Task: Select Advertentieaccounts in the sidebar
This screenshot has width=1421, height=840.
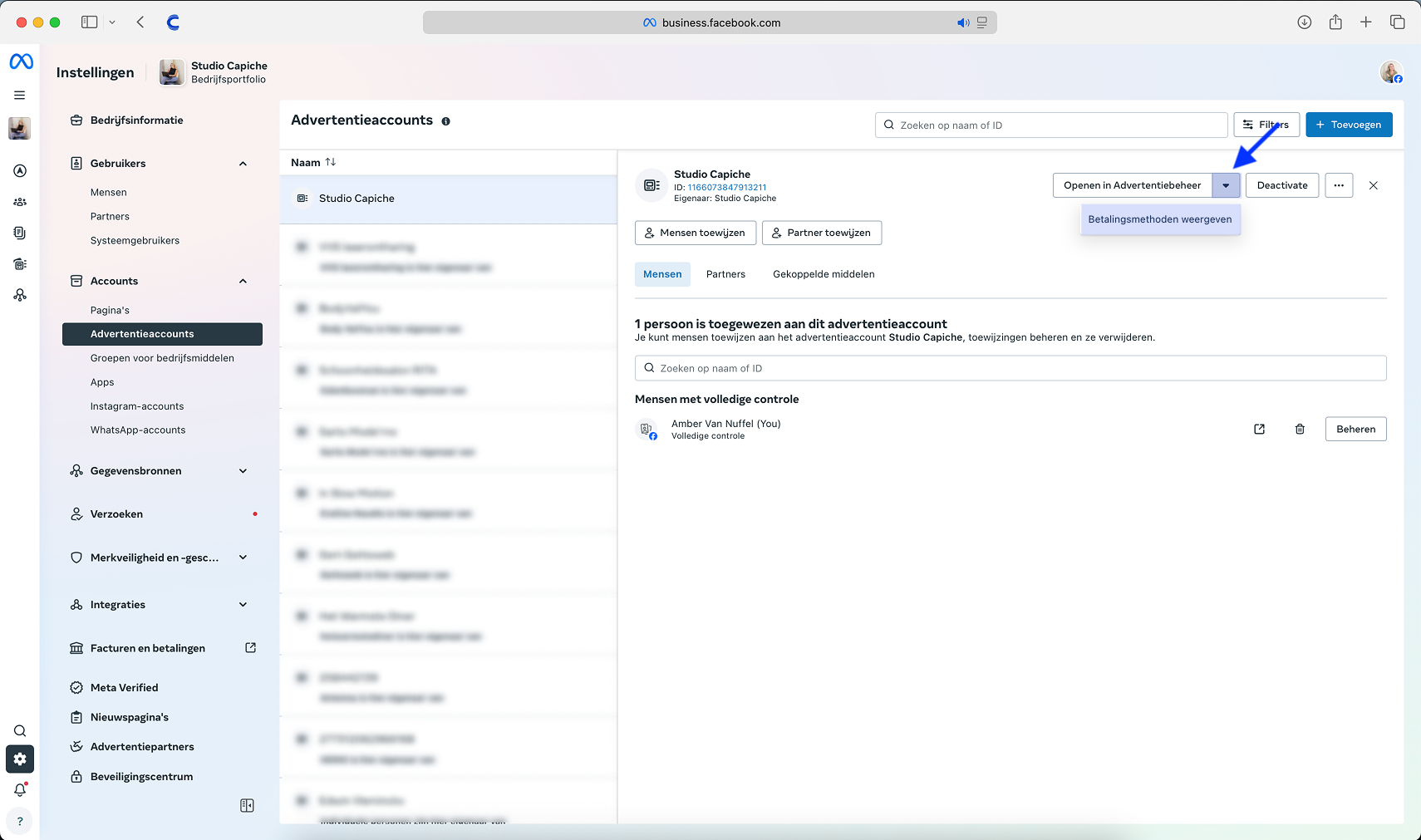Action: click(162, 334)
